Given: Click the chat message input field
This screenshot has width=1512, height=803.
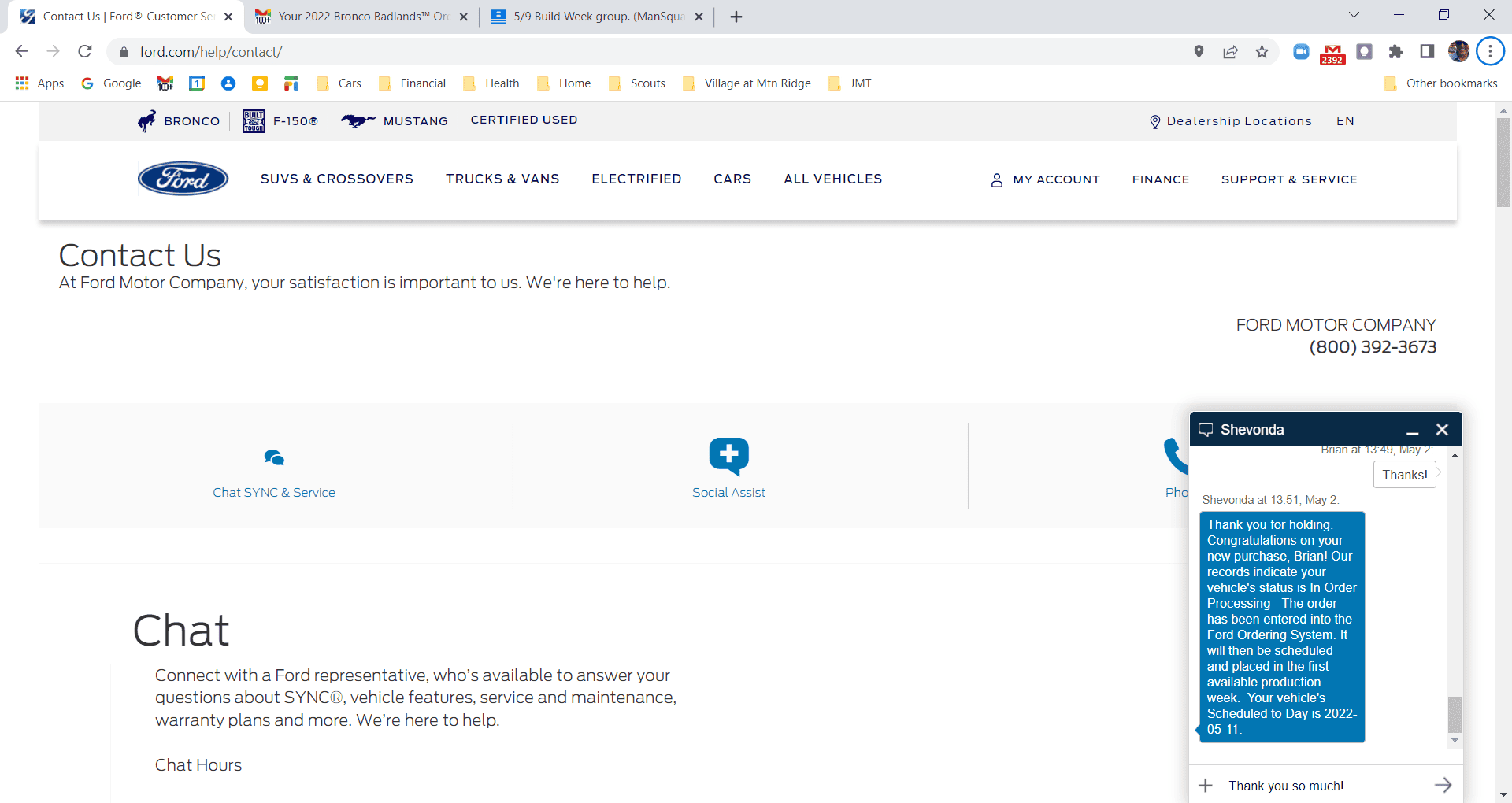Looking at the screenshot, I should (x=1325, y=786).
